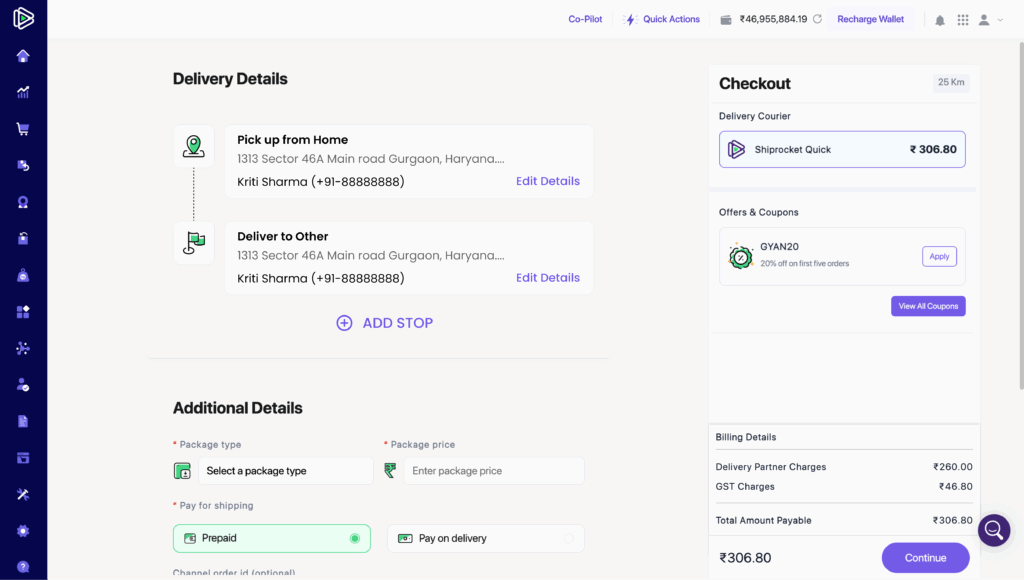Choose Shiprocket Quick delivery courier
1024x580 pixels.
point(842,149)
